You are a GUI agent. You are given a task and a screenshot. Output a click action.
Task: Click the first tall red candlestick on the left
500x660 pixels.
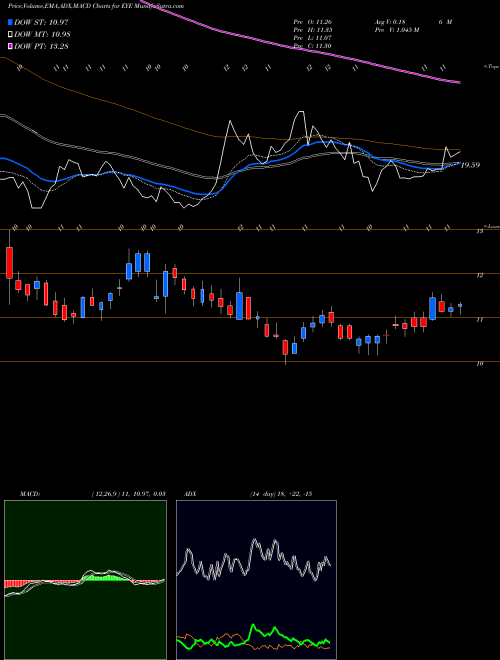9,263
